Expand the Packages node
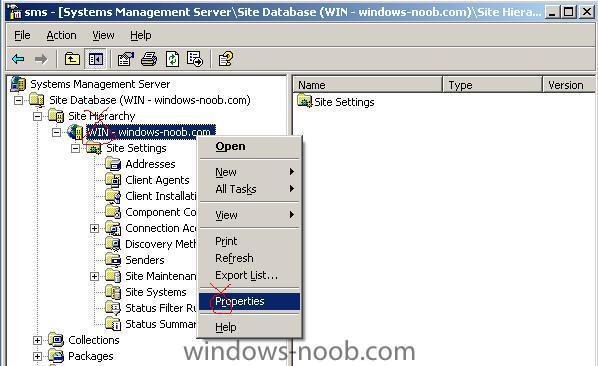598x366 pixels. (37, 356)
